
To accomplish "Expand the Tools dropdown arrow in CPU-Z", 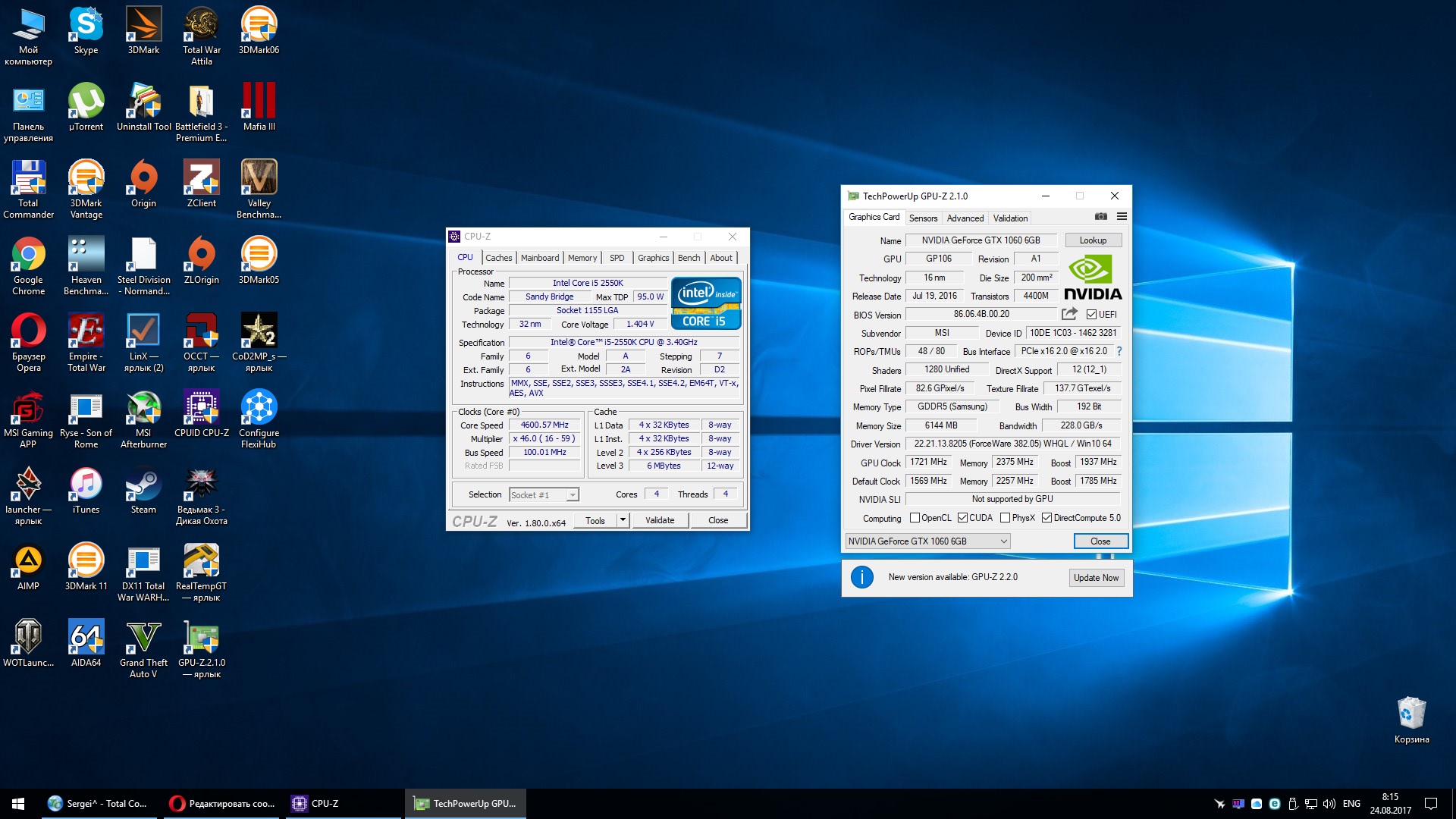I will point(623,520).
